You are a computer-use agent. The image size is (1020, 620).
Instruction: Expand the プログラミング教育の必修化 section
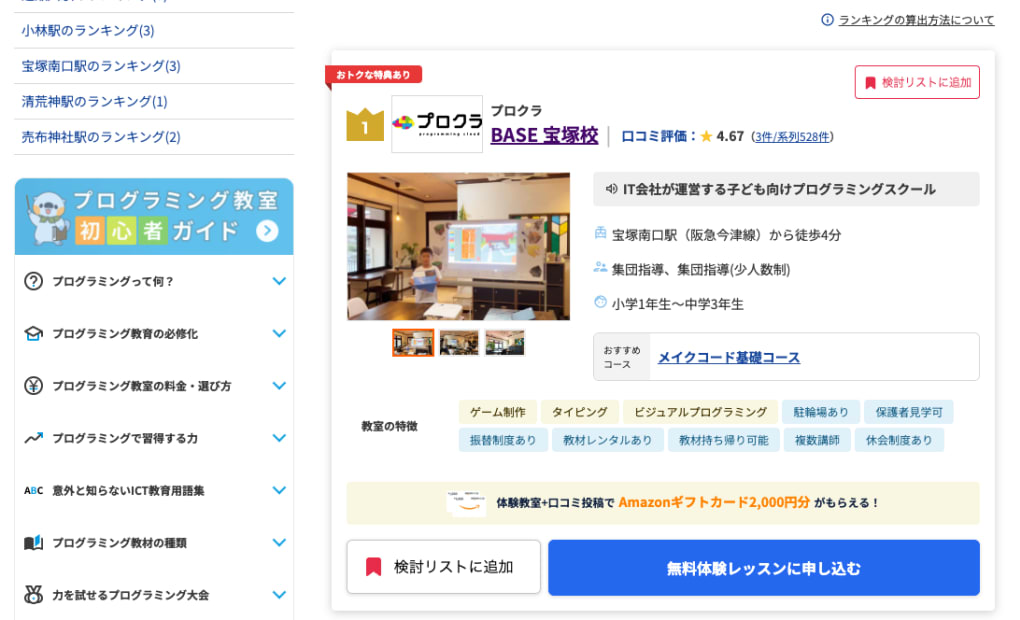[x=279, y=334]
